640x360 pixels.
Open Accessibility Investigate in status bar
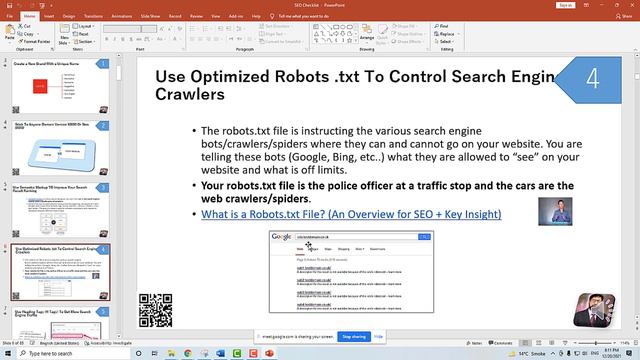[x=109, y=343]
